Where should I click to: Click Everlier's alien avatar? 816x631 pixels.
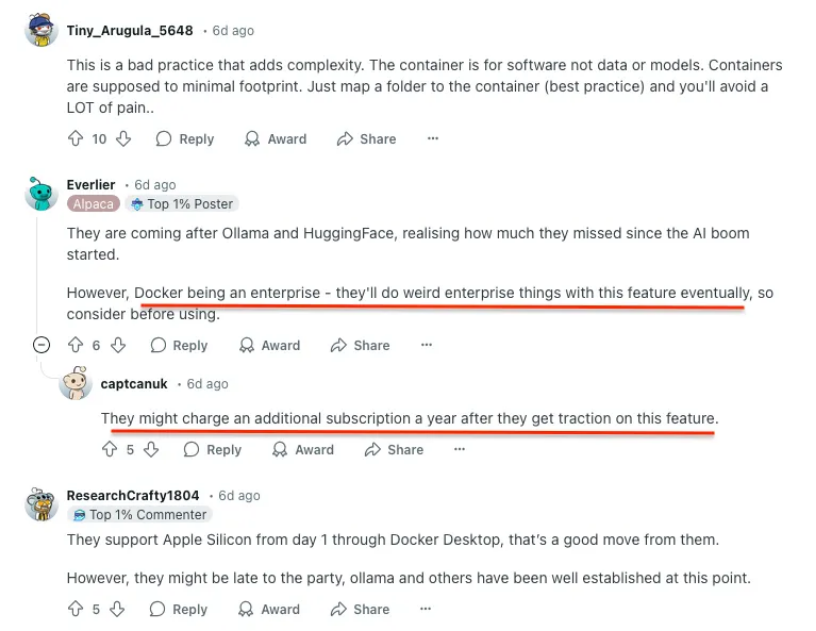(x=41, y=193)
